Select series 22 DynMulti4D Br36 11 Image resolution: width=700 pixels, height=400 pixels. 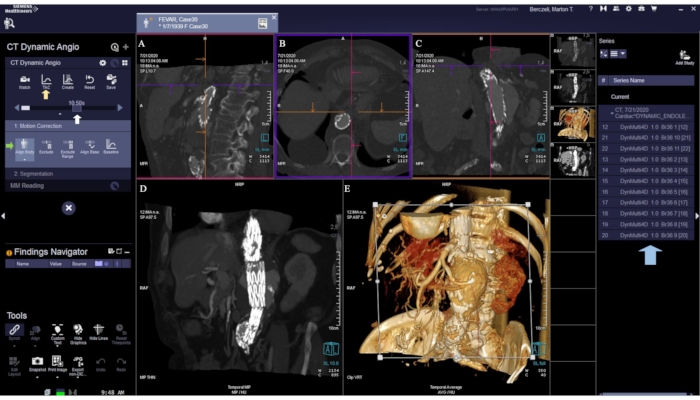click(646, 148)
